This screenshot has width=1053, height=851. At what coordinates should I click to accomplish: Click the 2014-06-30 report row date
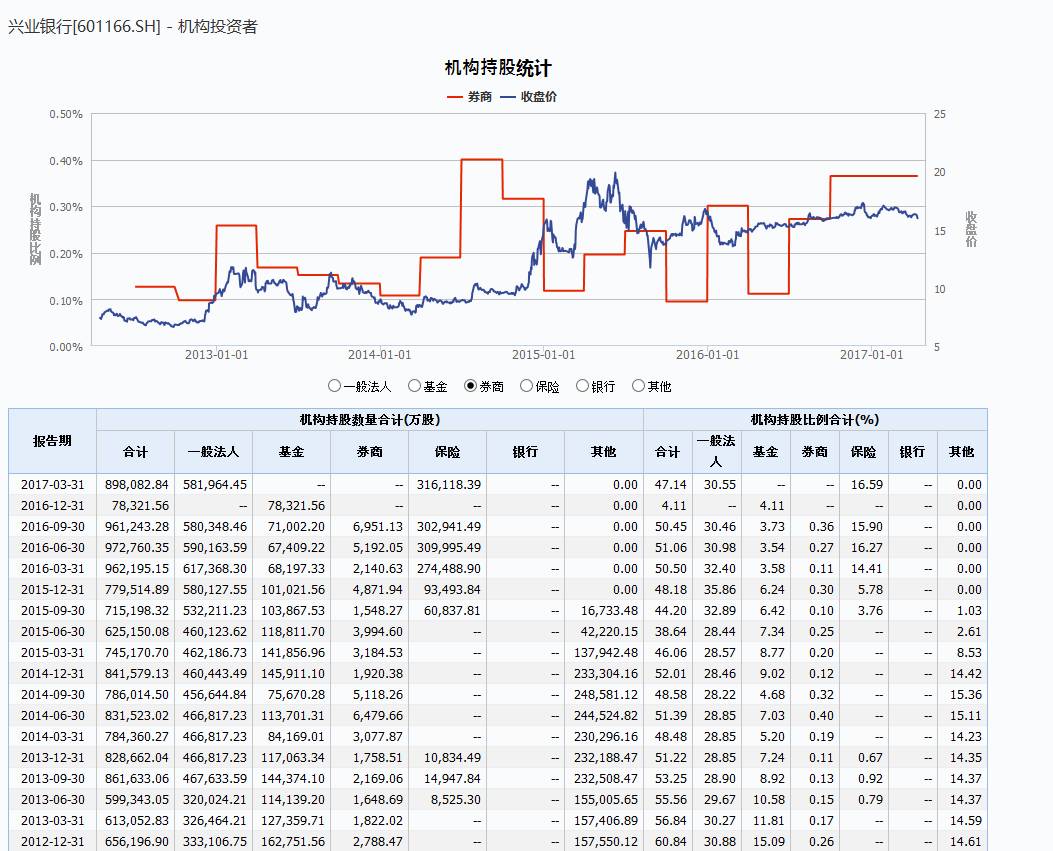52,715
